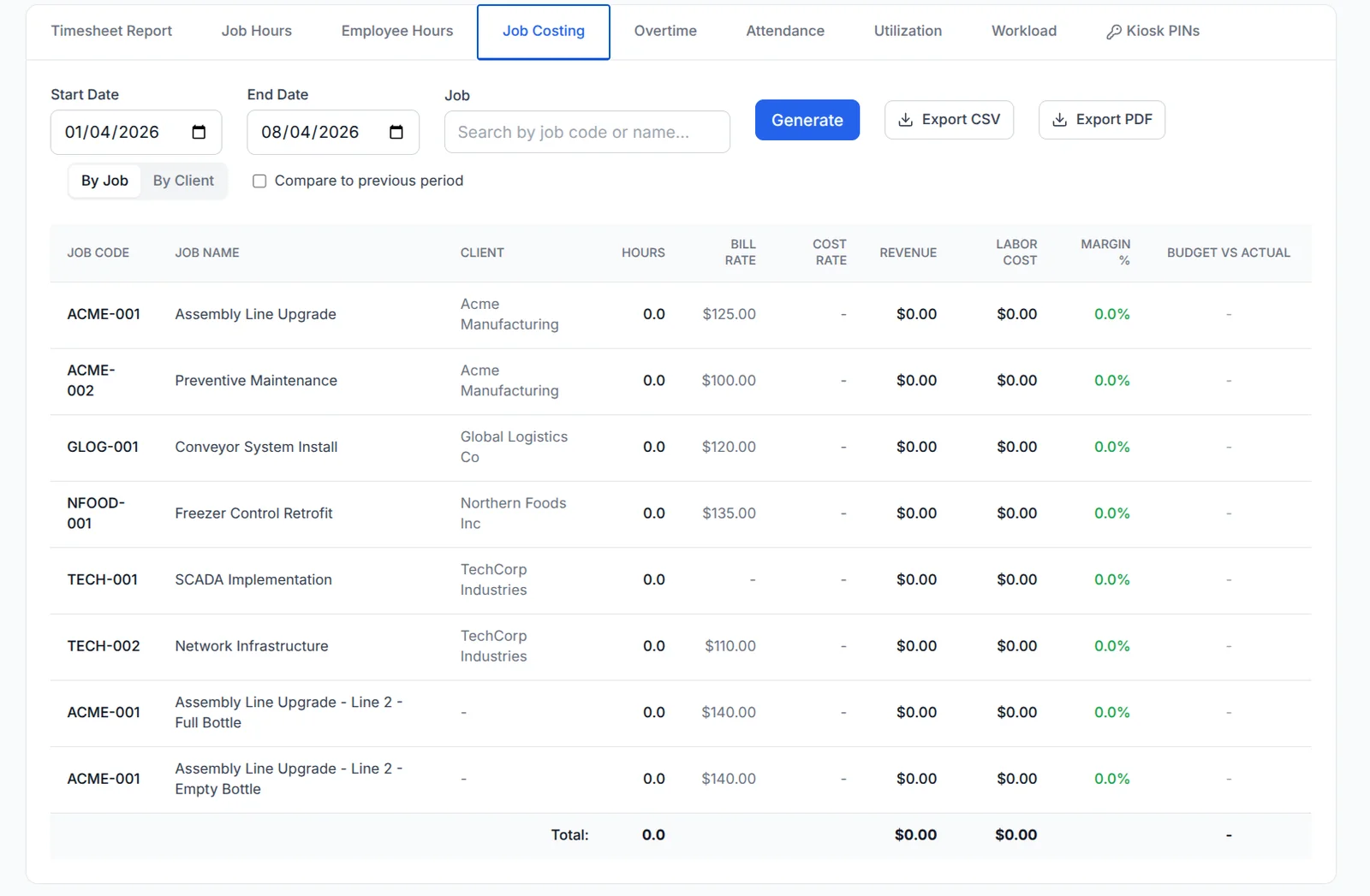The width and height of the screenshot is (1370, 896).
Task: Click the Export CSV button
Action: pos(949,120)
